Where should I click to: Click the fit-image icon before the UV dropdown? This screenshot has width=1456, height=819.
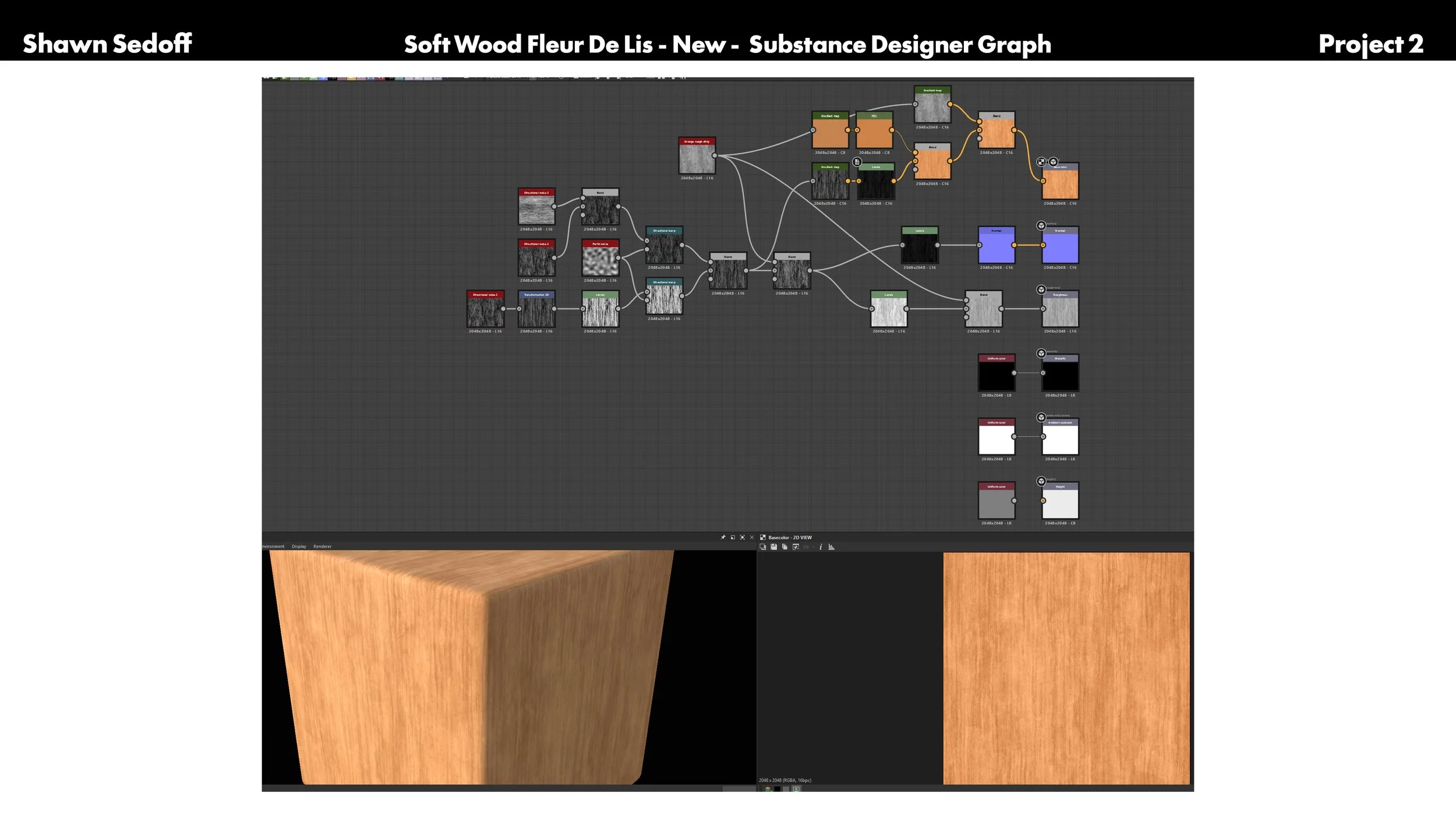796,547
